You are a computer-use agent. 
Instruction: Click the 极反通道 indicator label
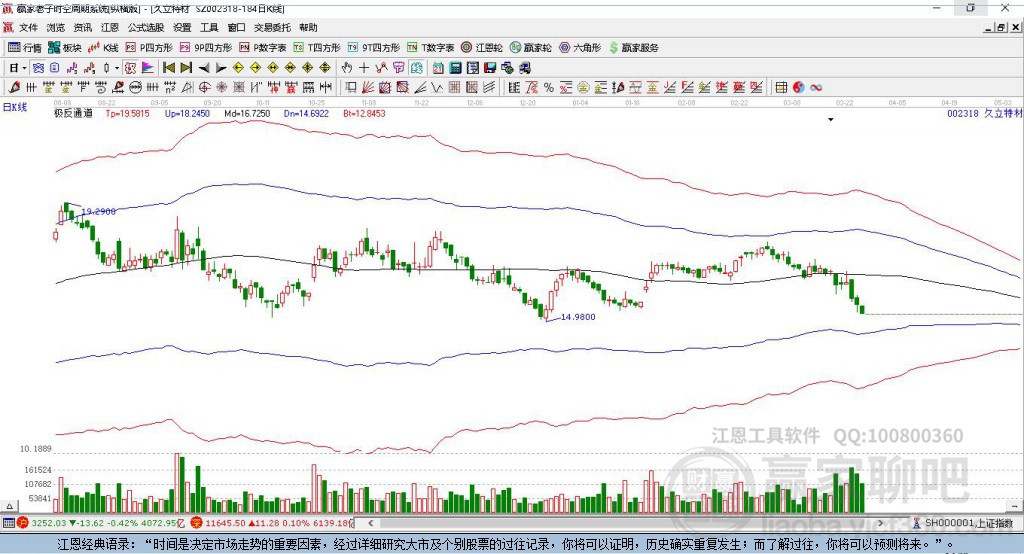click(73, 113)
